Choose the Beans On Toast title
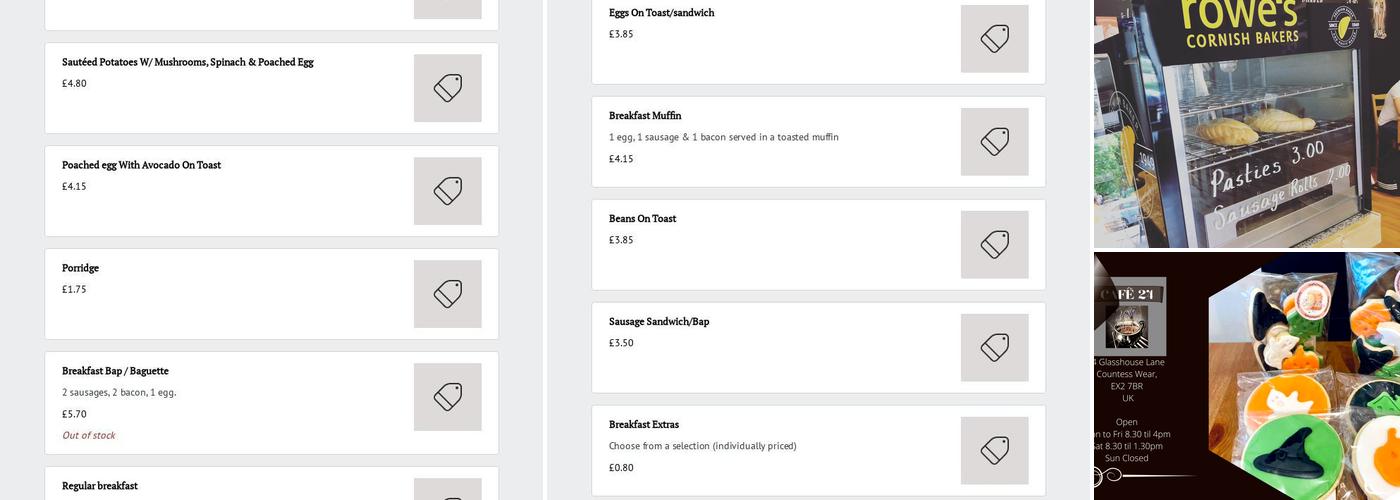The height and width of the screenshot is (500, 1400). coord(642,219)
